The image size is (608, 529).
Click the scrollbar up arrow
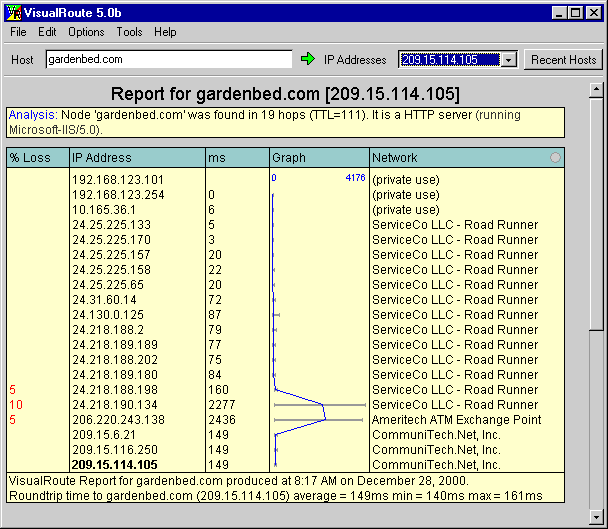596,90
